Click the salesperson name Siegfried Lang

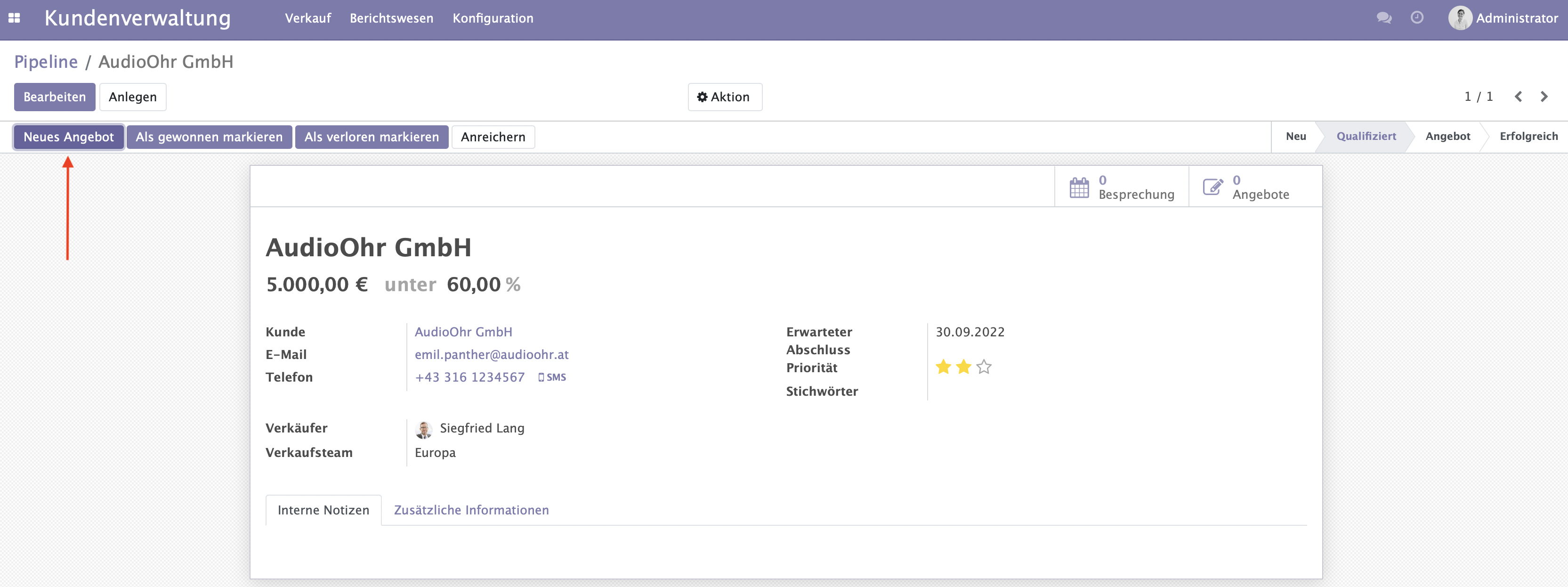[x=482, y=428]
